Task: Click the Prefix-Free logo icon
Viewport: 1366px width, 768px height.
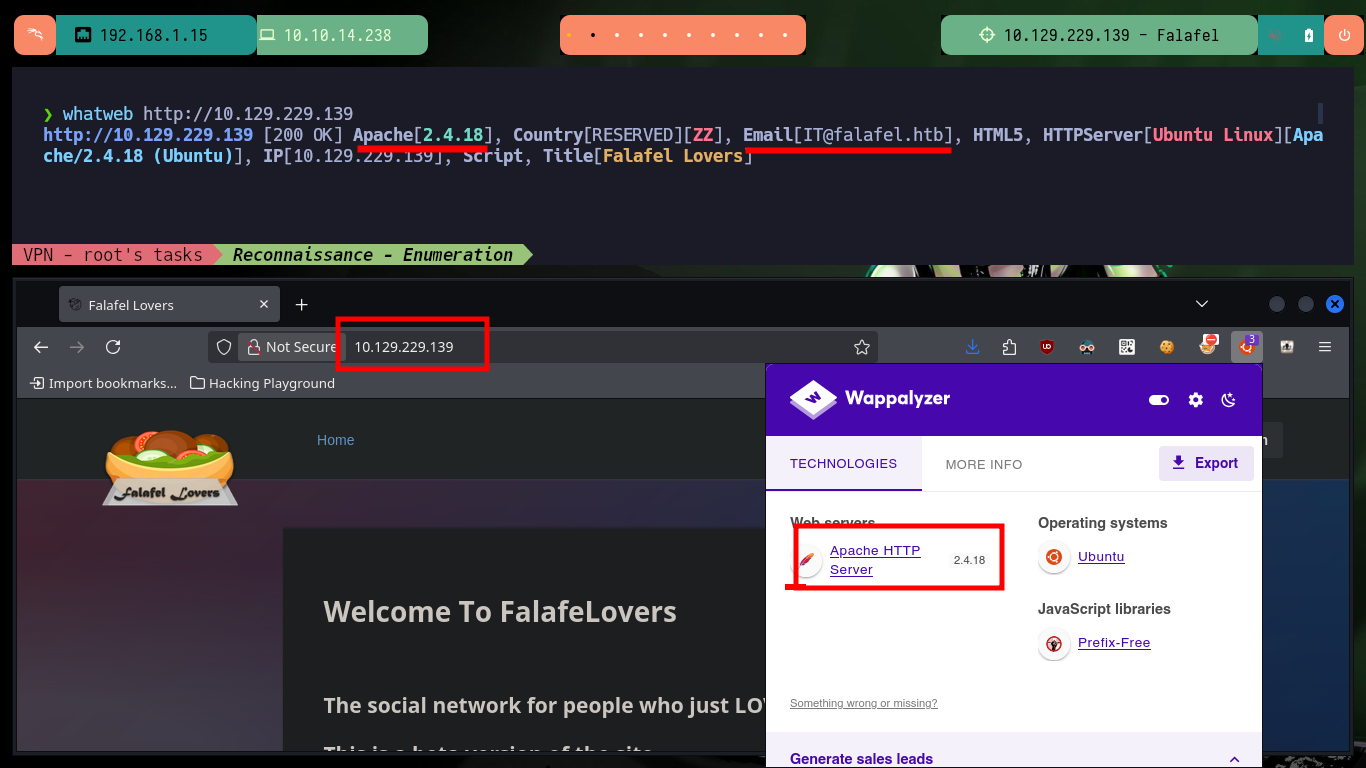Action: (1053, 643)
